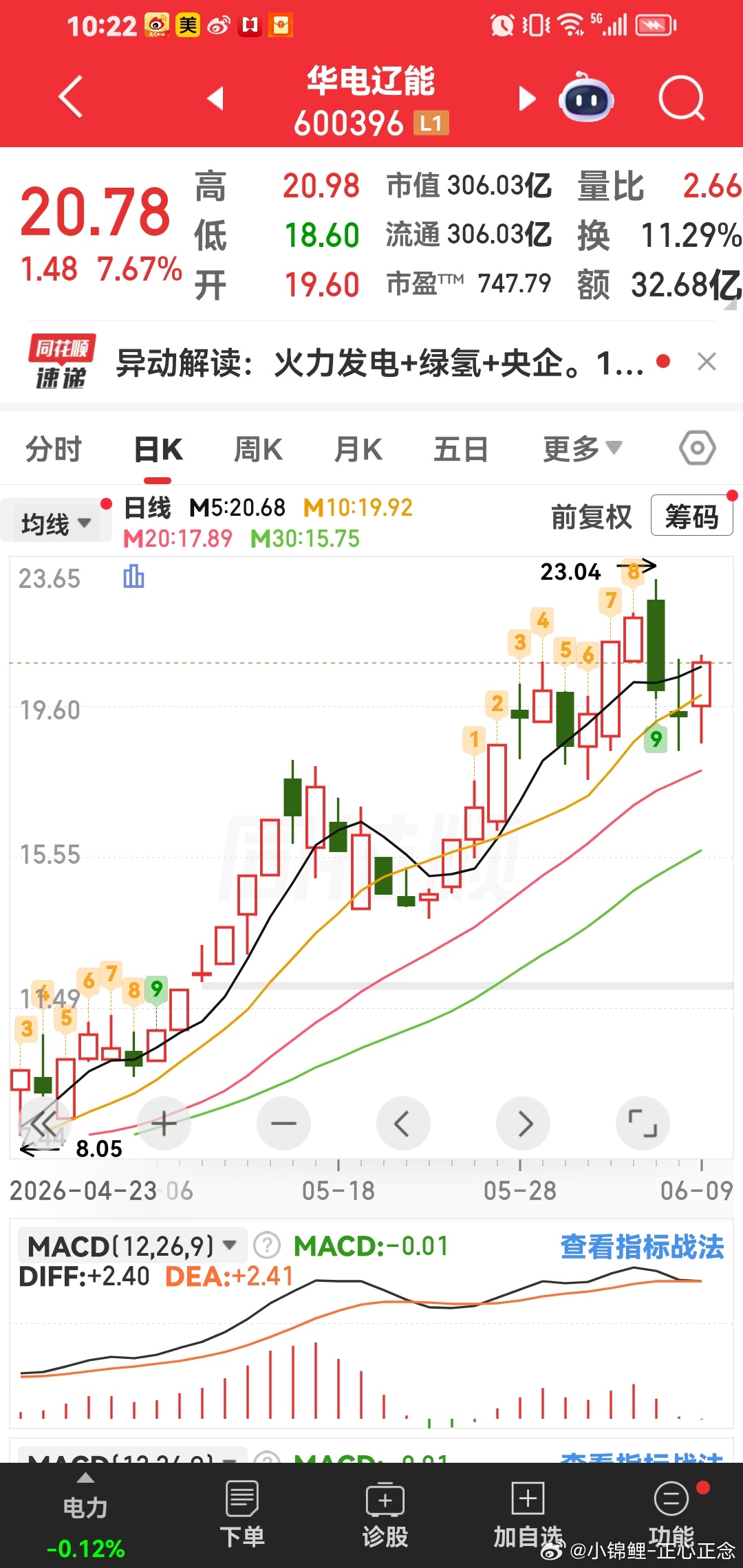This screenshot has height=1568, width=743.
Task: Switch to 月K tab
Action: [x=358, y=450]
